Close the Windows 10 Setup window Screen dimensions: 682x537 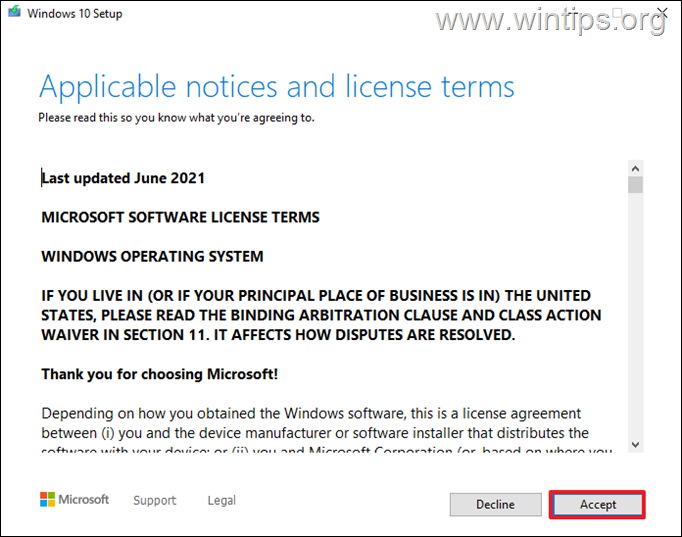(661, 15)
